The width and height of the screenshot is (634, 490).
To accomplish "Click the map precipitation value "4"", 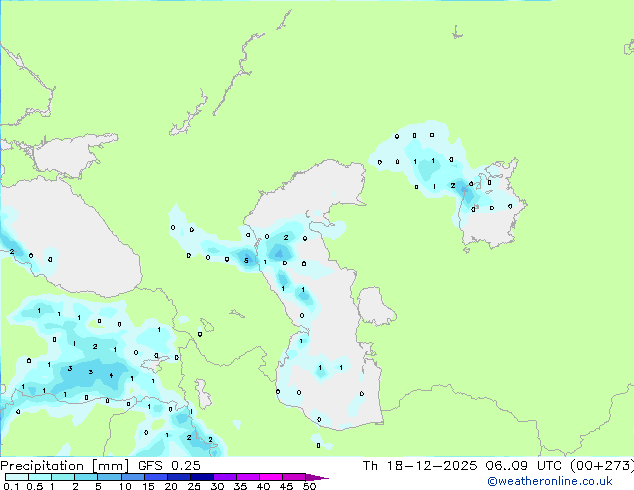I will [111, 376].
